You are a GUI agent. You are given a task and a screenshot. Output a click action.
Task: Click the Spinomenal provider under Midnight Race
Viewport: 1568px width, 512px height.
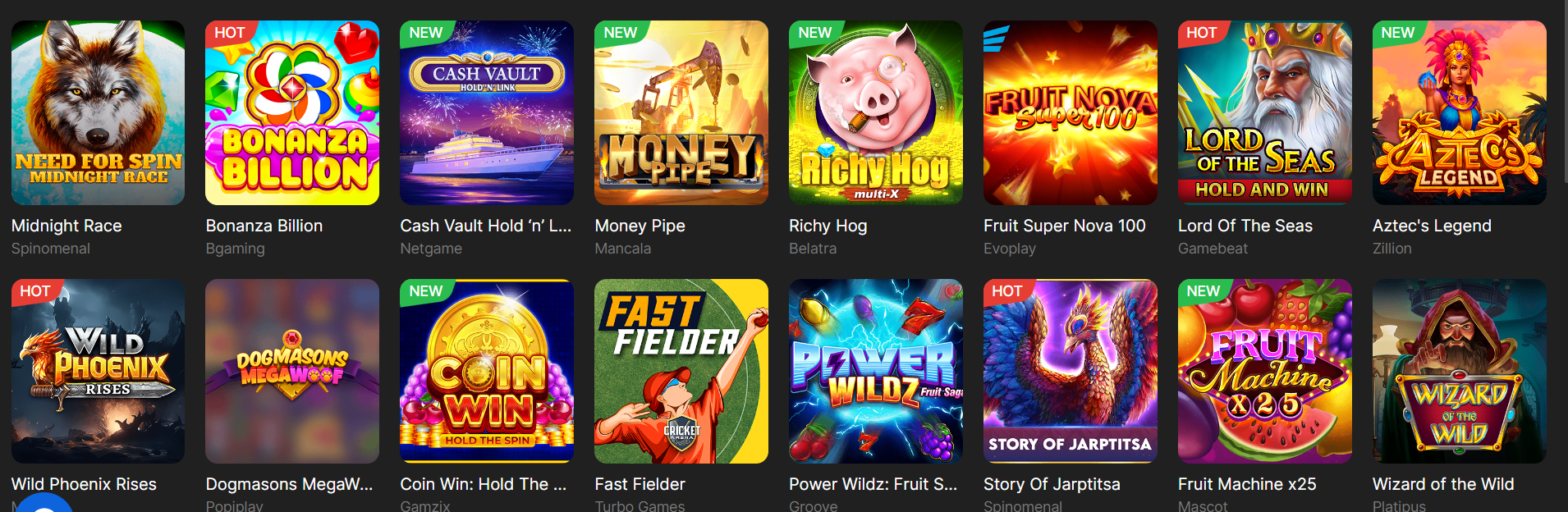tap(51, 249)
